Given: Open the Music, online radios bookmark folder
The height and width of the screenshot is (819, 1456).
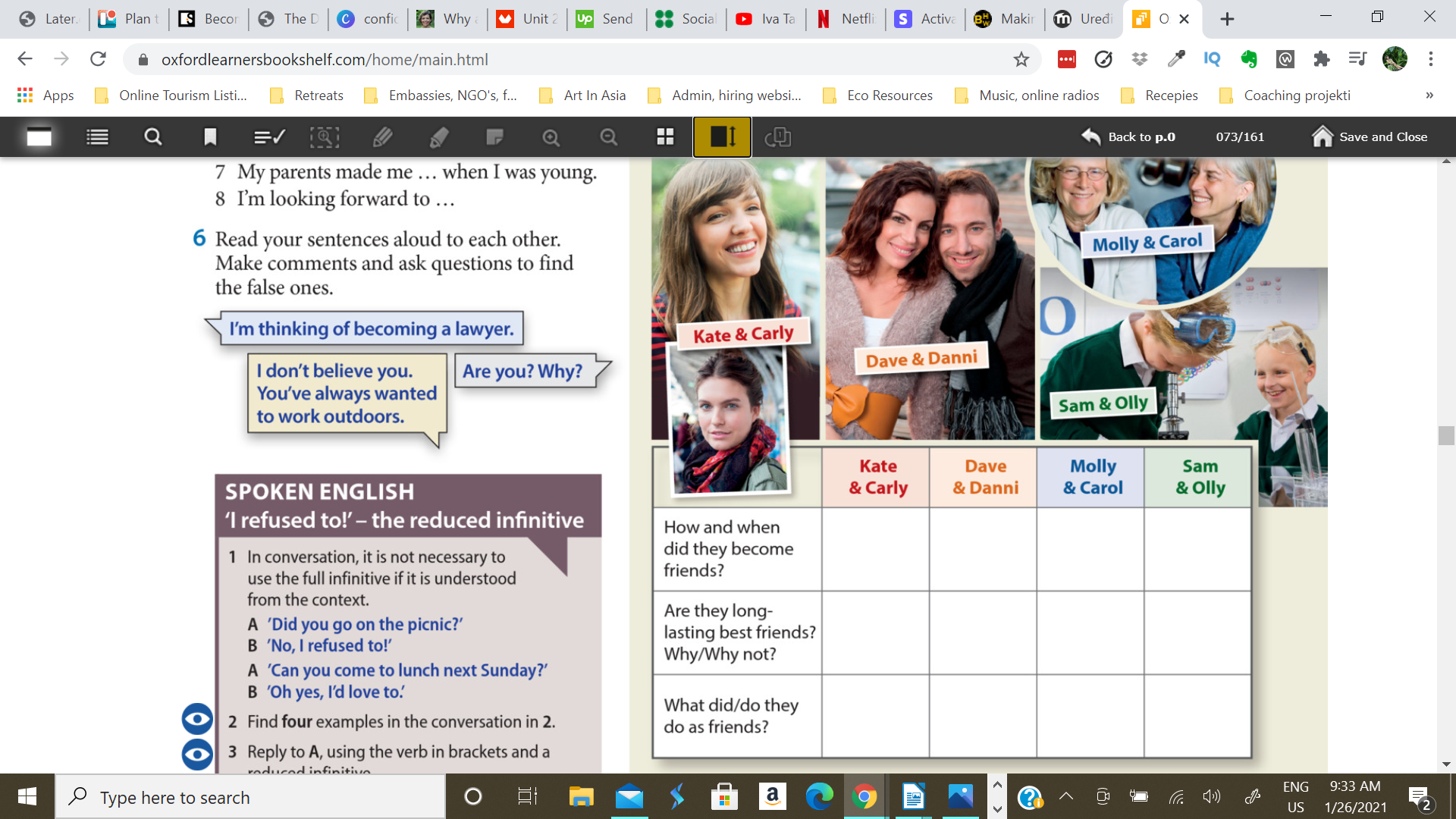Looking at the screenshot, I should click(x=1028, y=96).
